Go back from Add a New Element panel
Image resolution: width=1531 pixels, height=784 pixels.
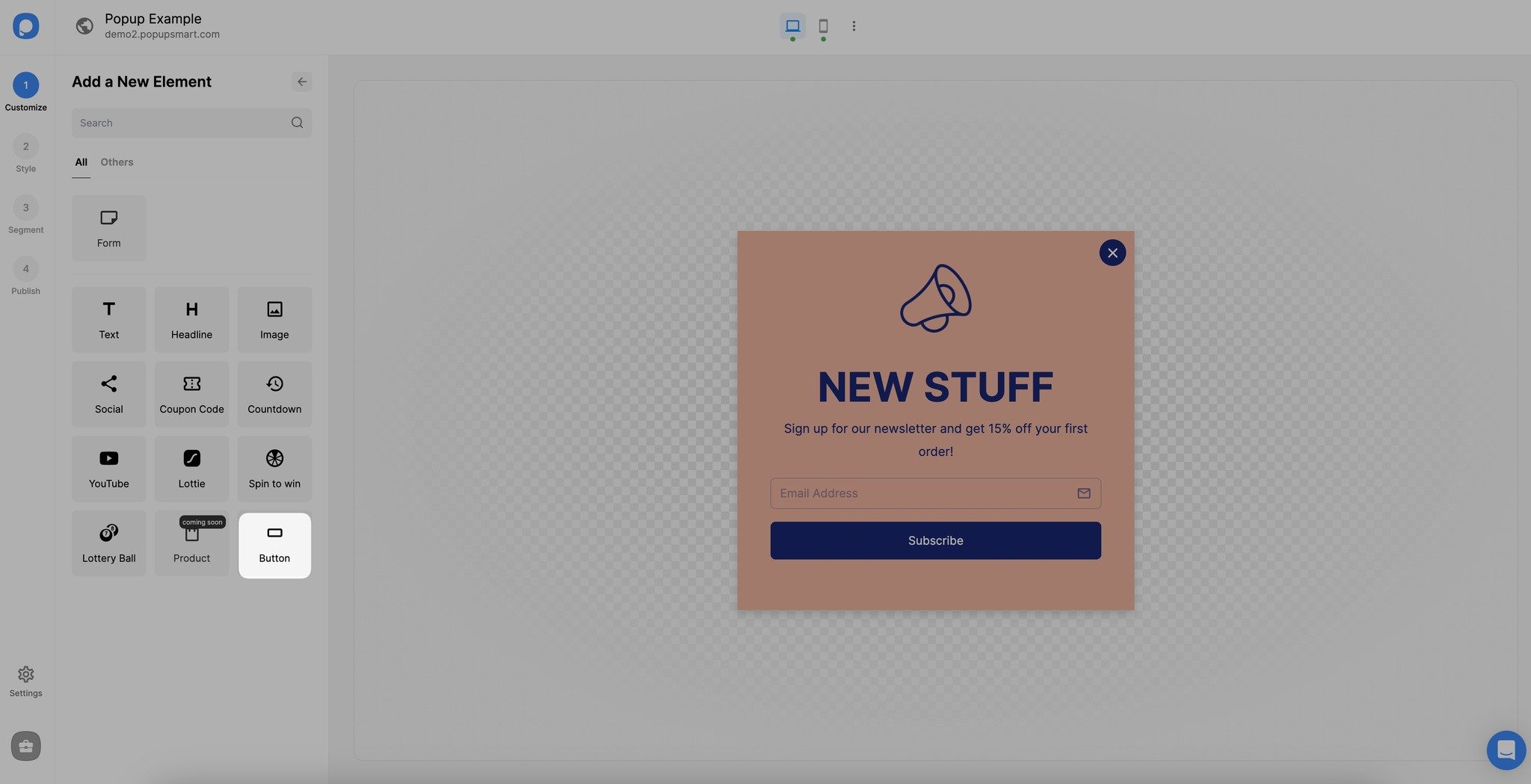302,81
